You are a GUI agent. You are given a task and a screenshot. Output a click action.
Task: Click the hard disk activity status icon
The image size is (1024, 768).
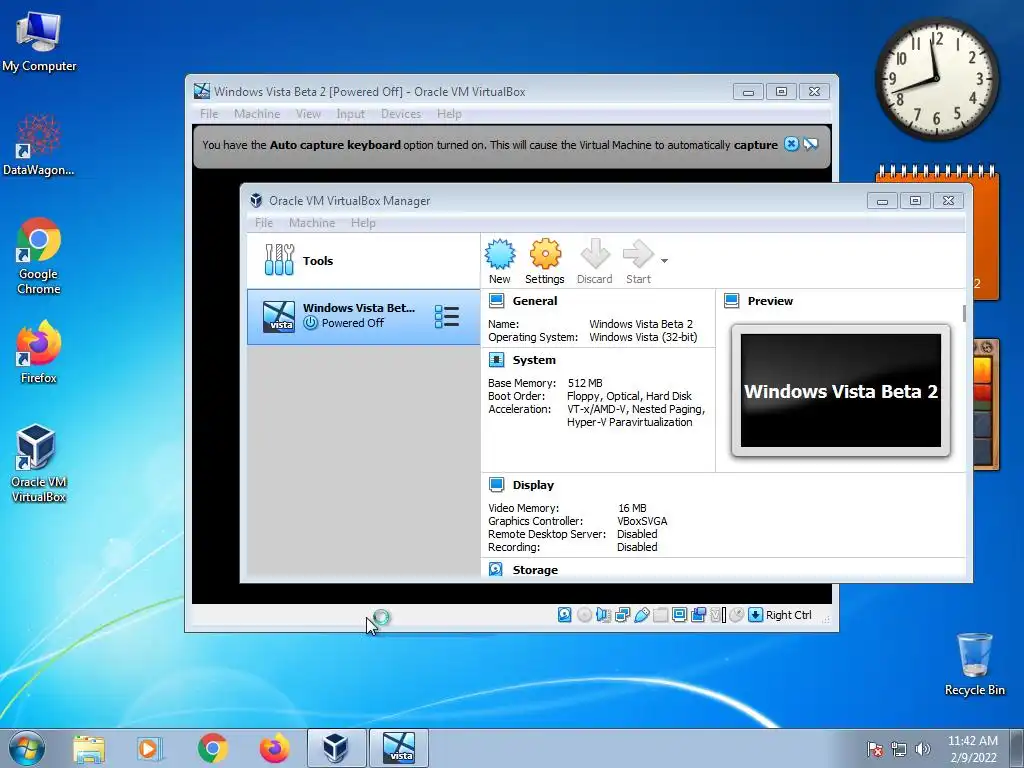[x=565, y=615]
